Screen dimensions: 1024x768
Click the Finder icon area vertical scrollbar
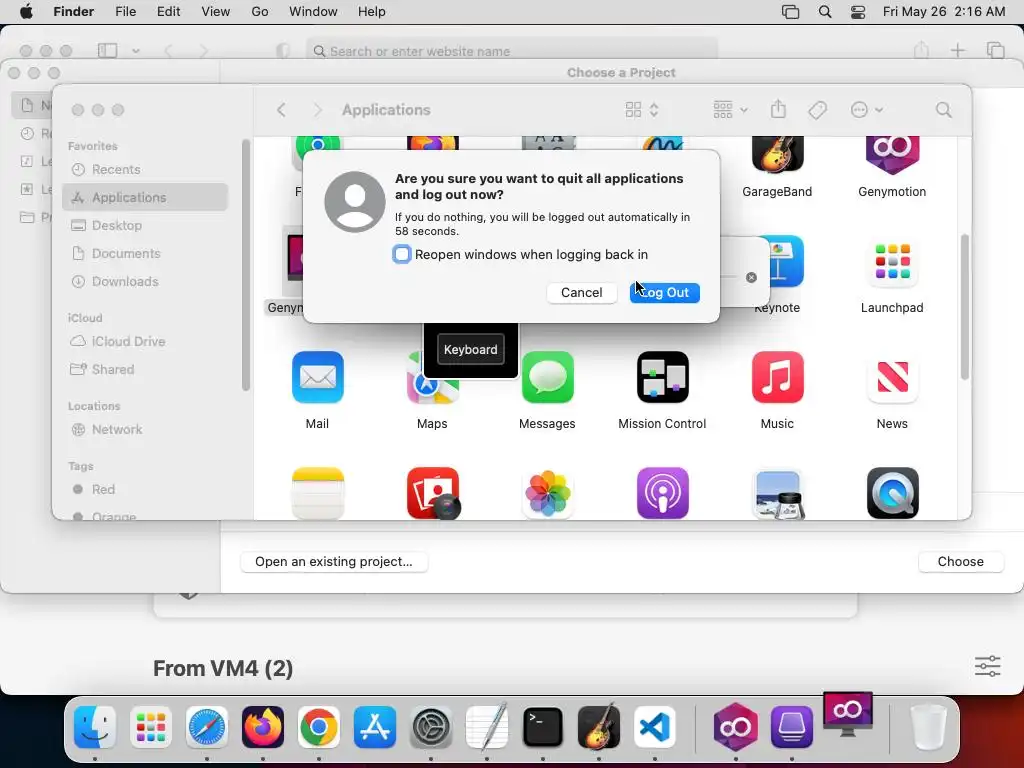[965, 307]
